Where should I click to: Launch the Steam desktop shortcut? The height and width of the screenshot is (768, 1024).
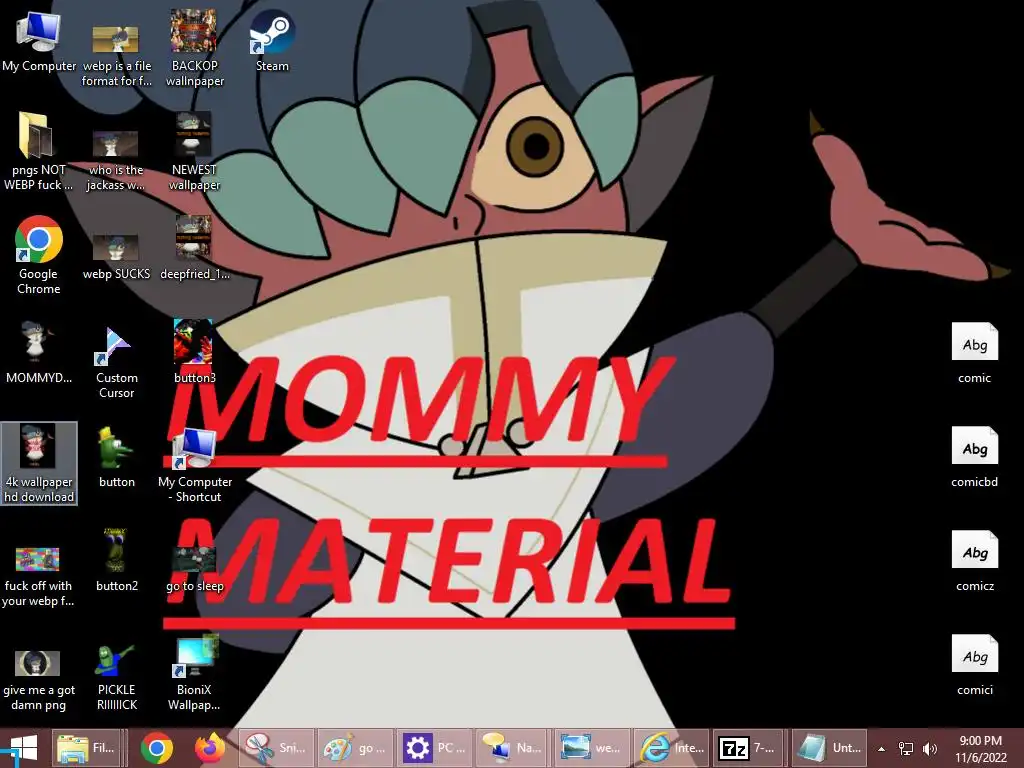(272, 42)
